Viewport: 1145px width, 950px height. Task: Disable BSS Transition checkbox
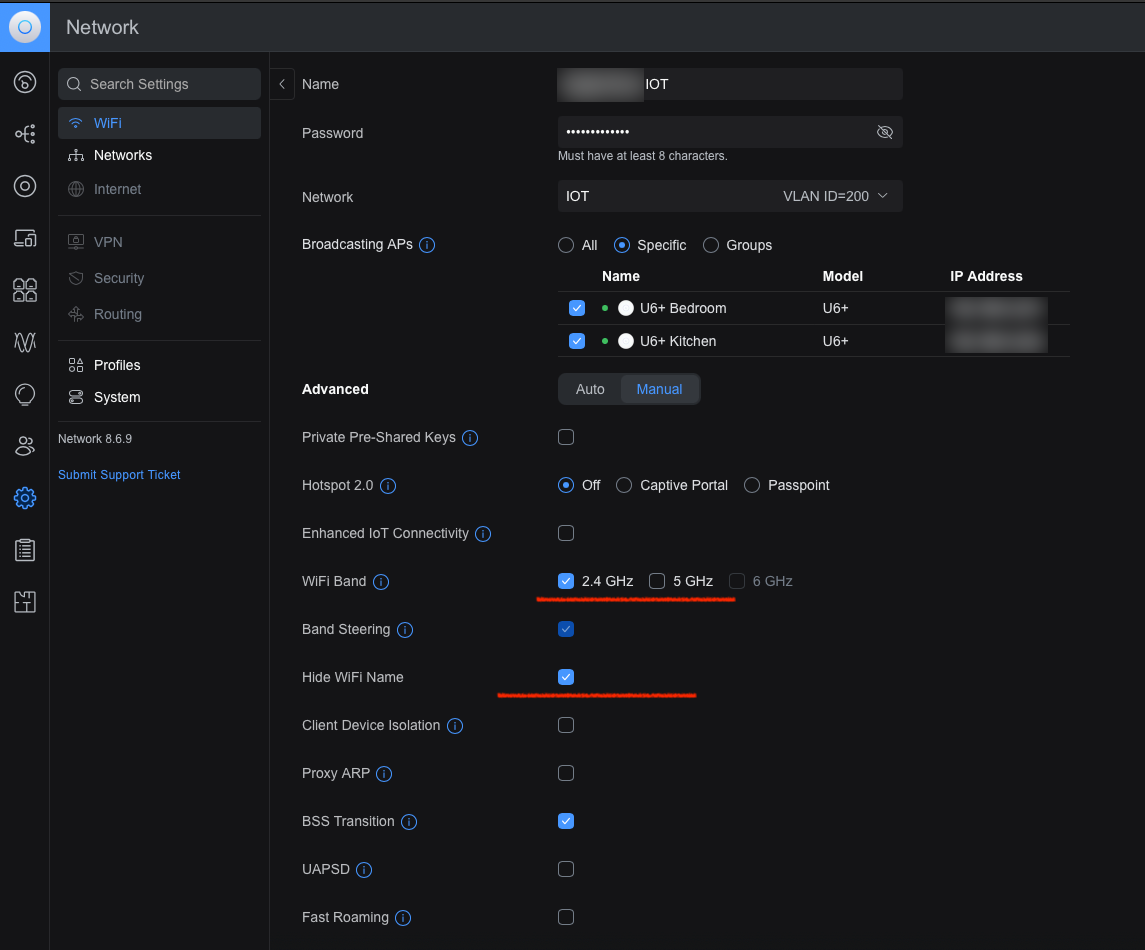tap(566, 821)
